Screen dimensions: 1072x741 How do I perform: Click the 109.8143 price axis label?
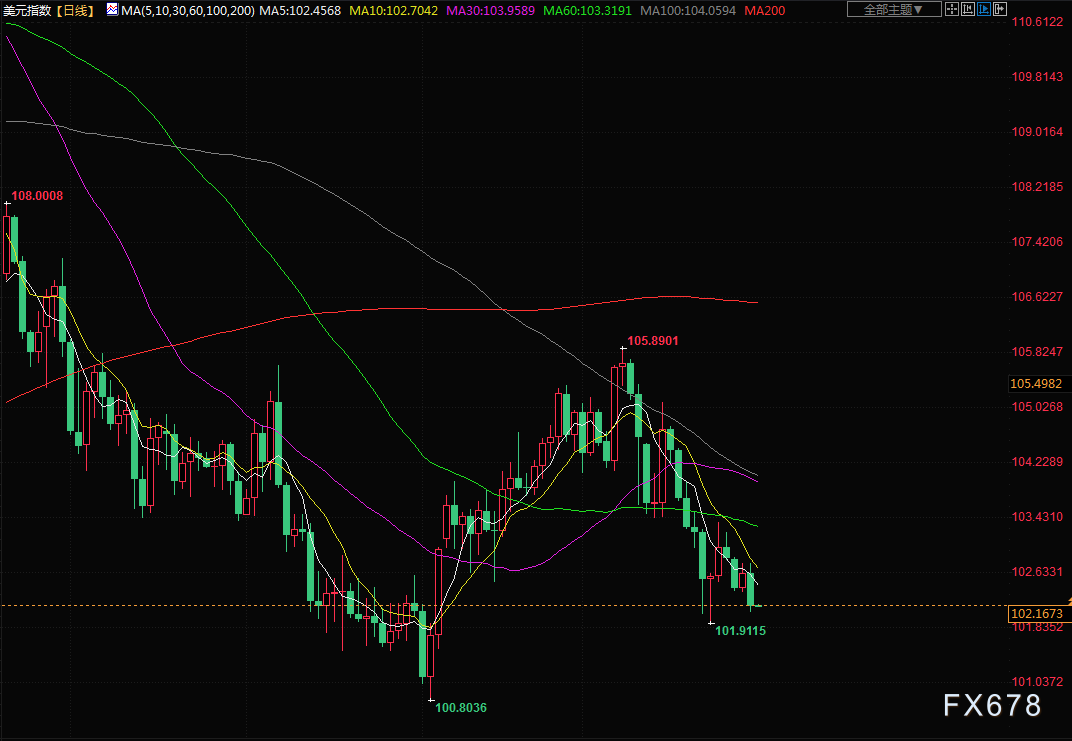1037,77
